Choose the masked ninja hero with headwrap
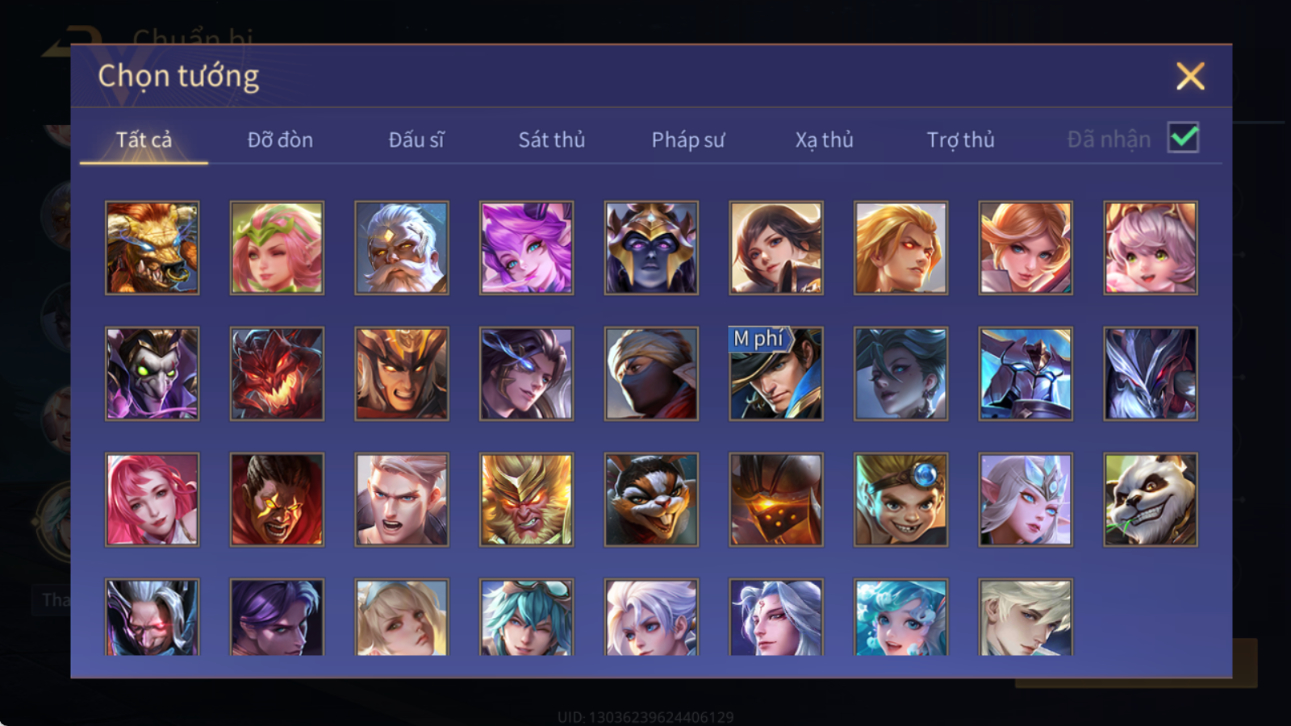The height and width of the screenshot is (726, 1291). tap(651, 374)
